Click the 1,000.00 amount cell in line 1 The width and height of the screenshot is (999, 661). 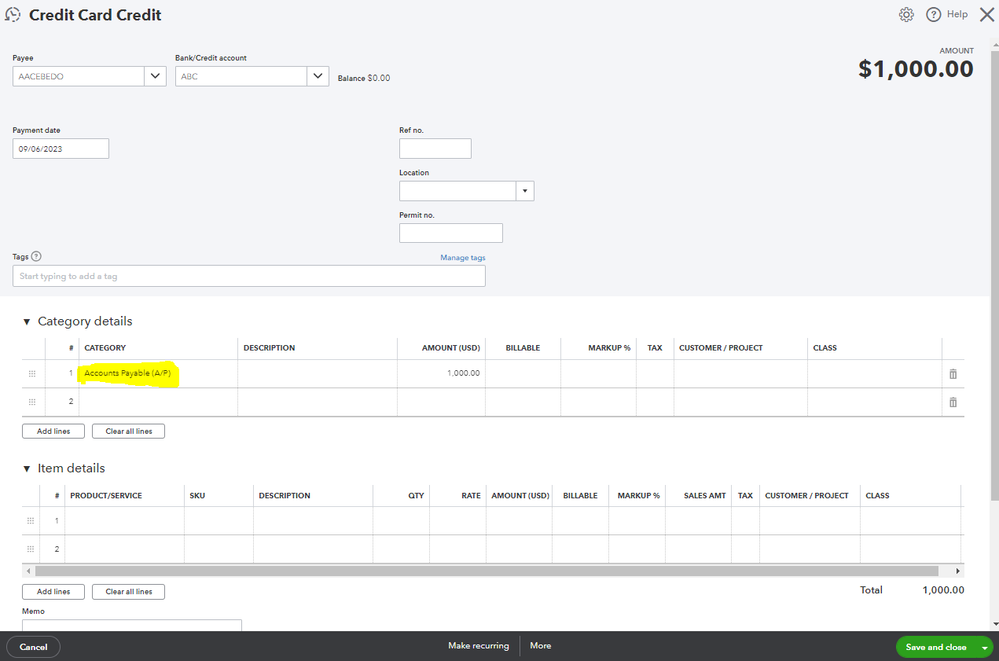(x=441, y=374)
